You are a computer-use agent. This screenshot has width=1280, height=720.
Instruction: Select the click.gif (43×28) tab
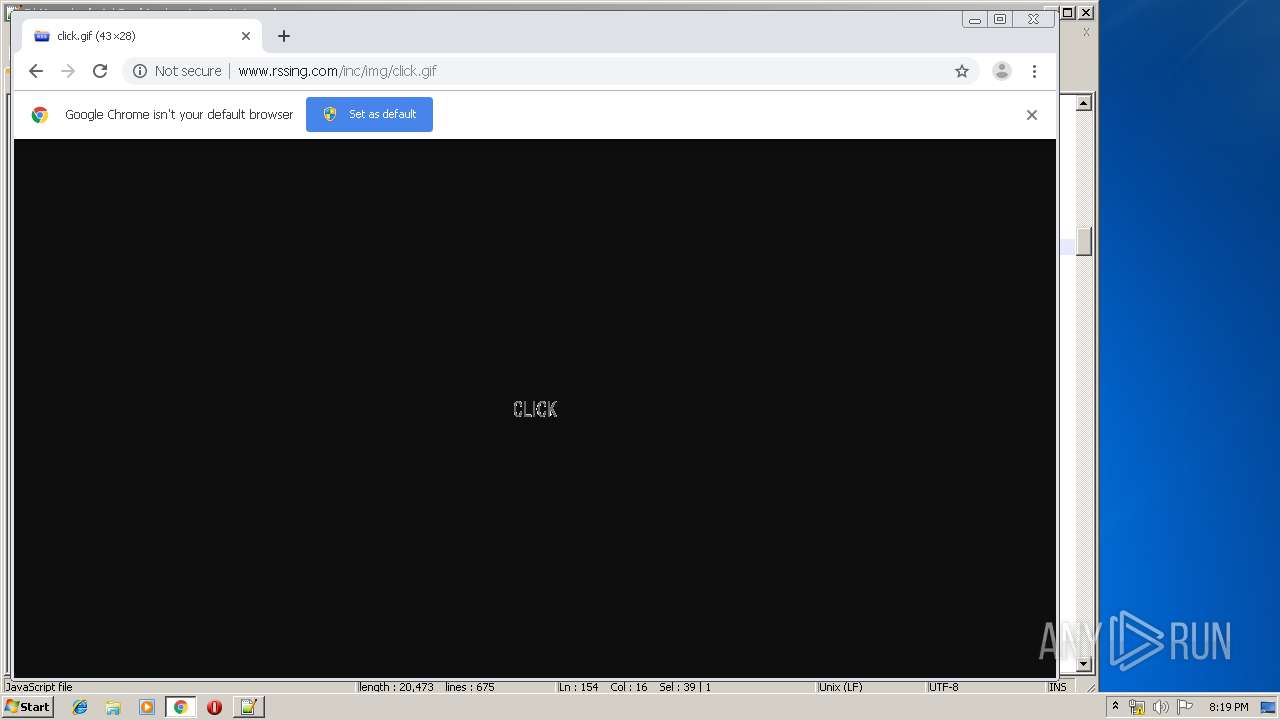click(140, 36)
